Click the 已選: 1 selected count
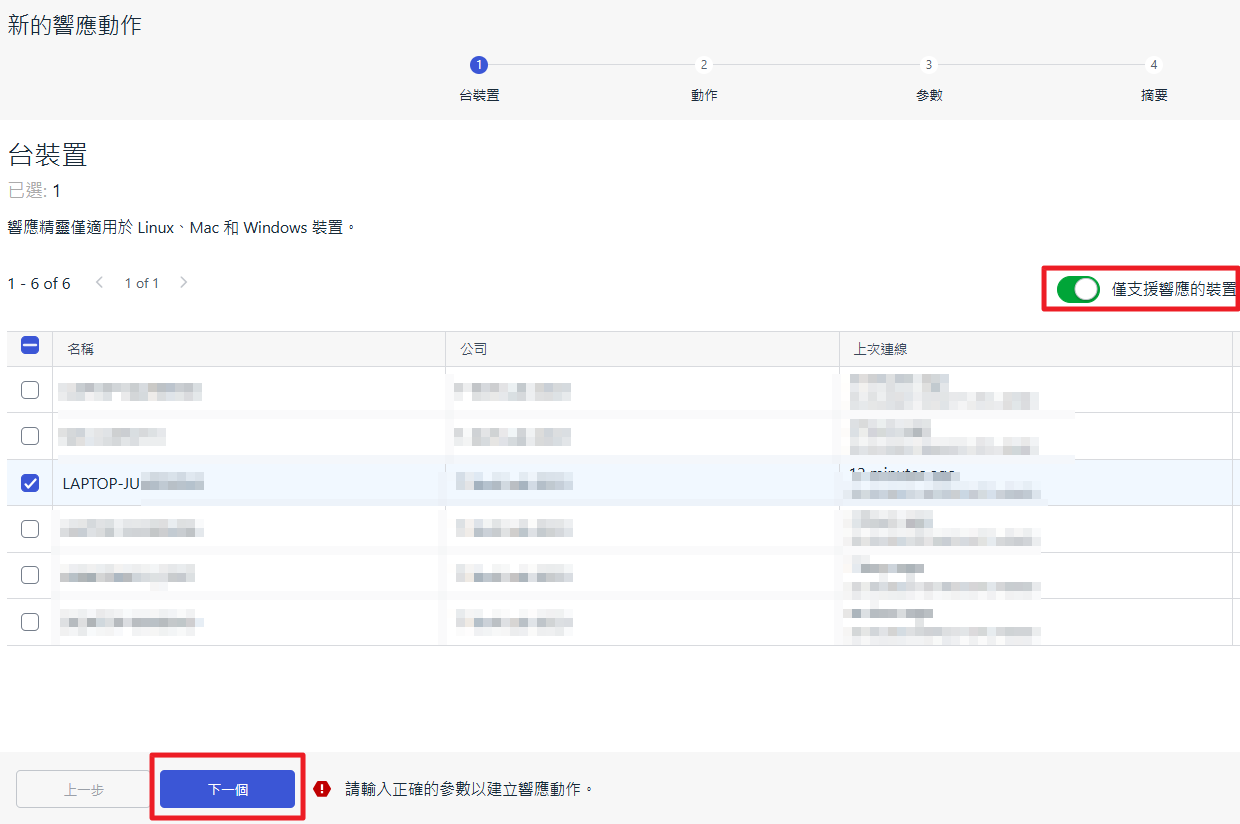Screen dimensions: 1240x824 [x=34, y=190]
